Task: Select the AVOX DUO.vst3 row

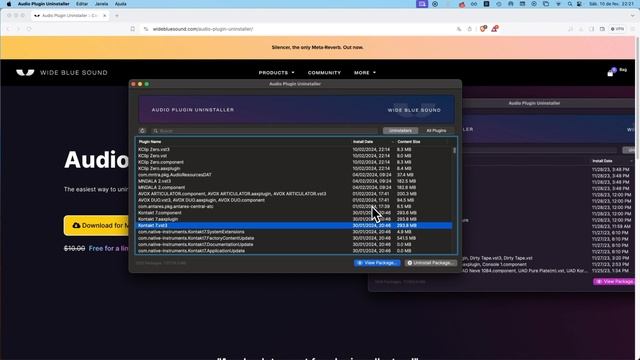Action: click(294, 200)
